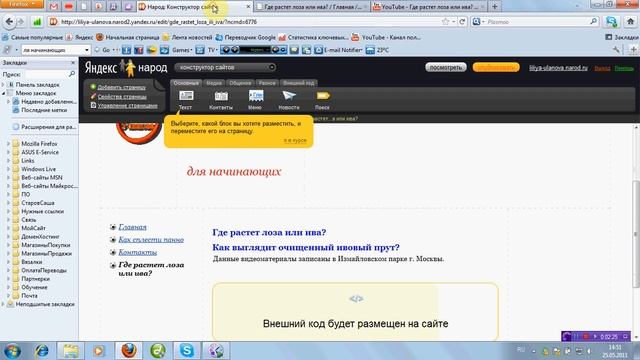Viewport: 640px width, 360px height.
Task: Open E-mail Notifier toolbar item
Action: tap(338, 50)
